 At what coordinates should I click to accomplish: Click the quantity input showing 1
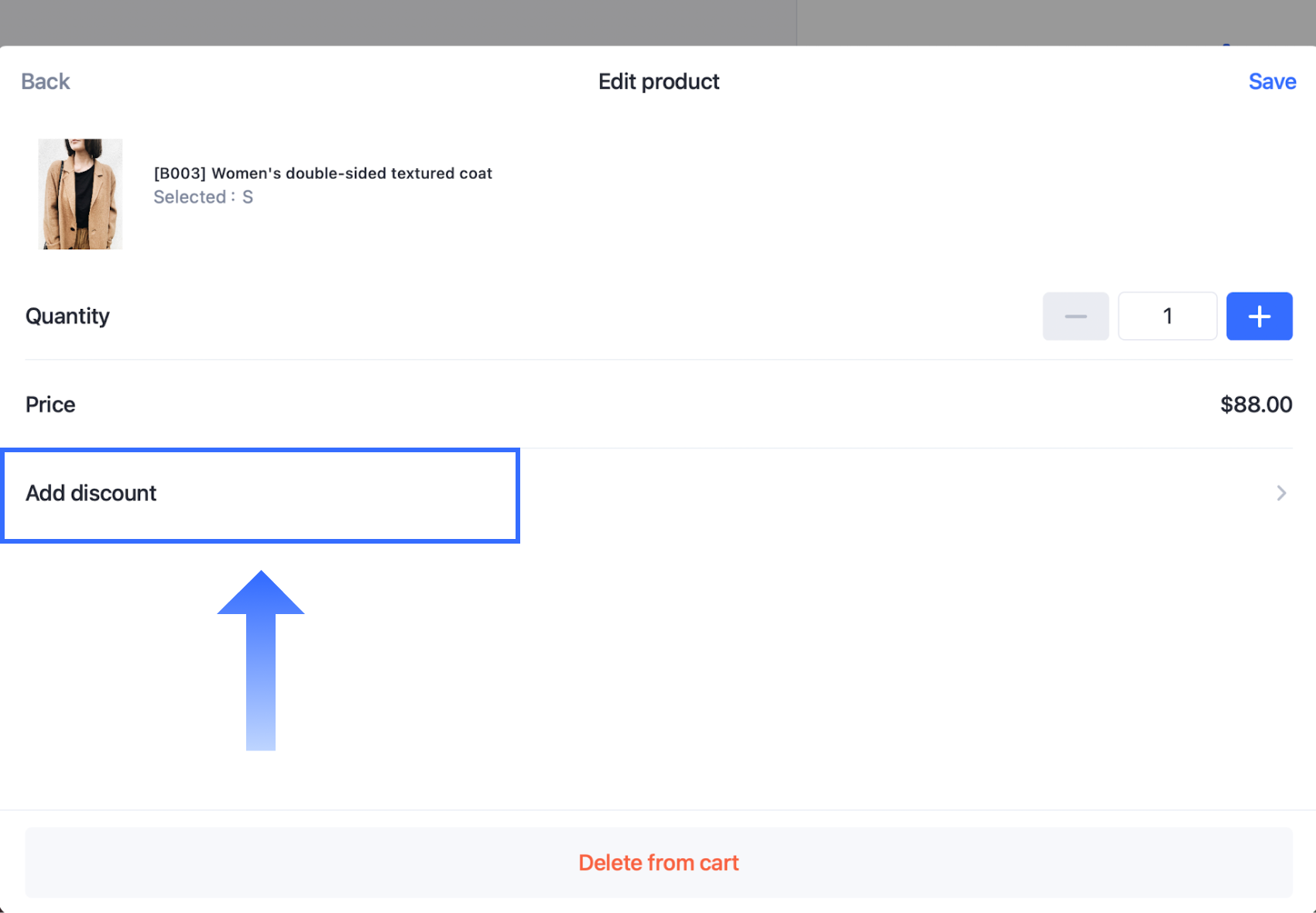1167,316
